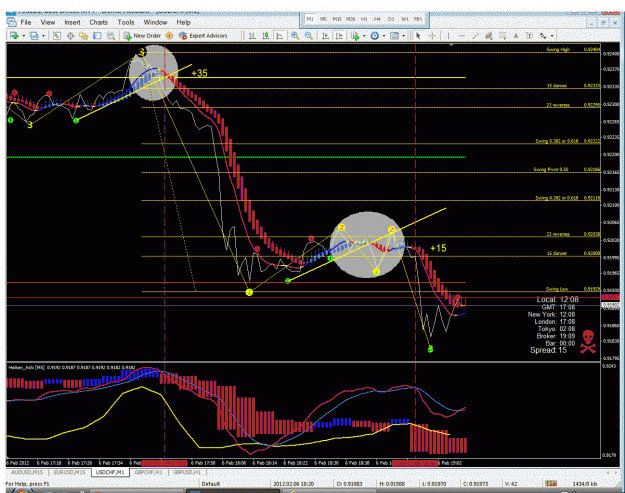Select the Horizontal Line drawing tool
625x493 pixels.
tap(462, 36)
